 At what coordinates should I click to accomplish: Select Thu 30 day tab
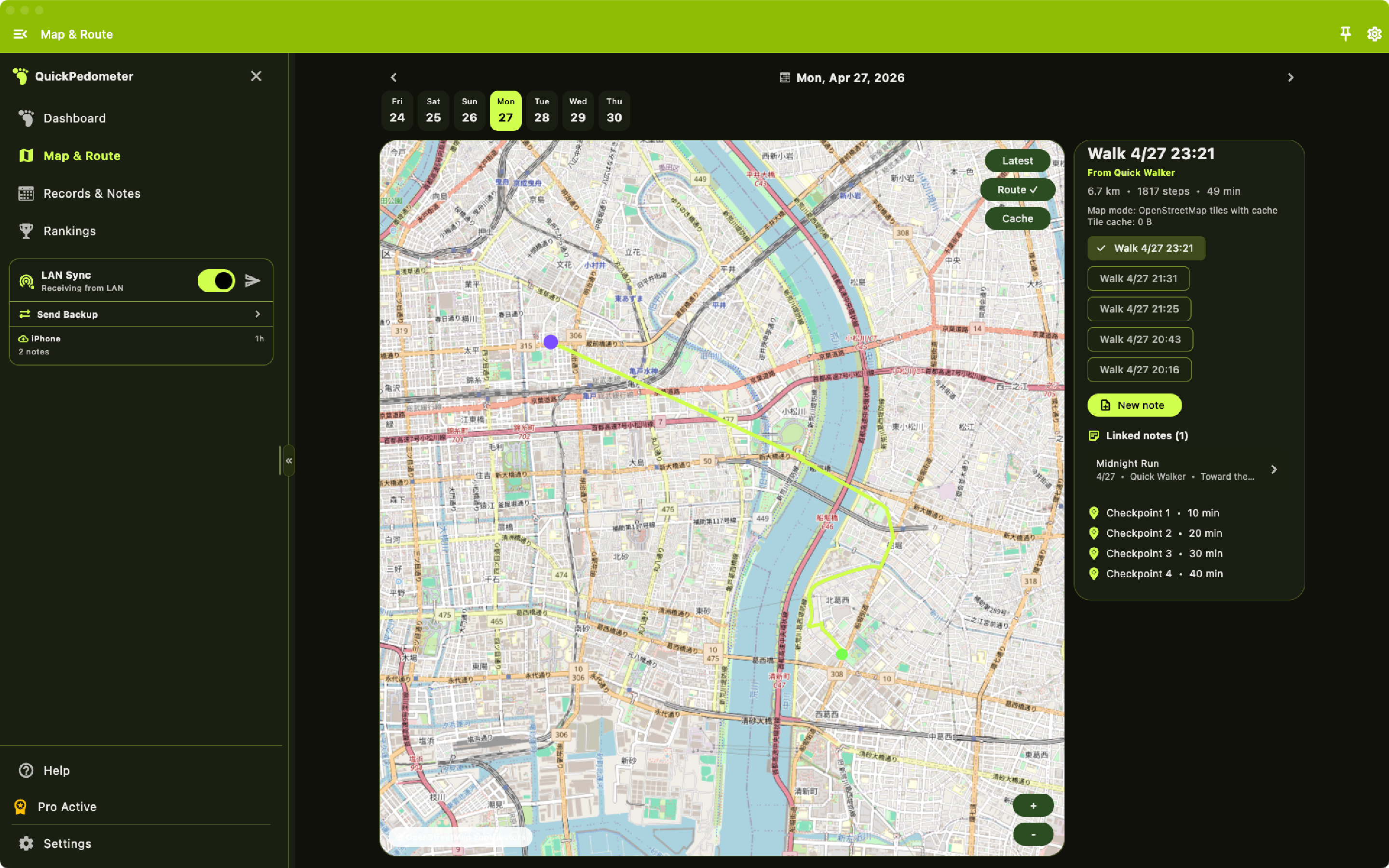(x=614, y=110)
